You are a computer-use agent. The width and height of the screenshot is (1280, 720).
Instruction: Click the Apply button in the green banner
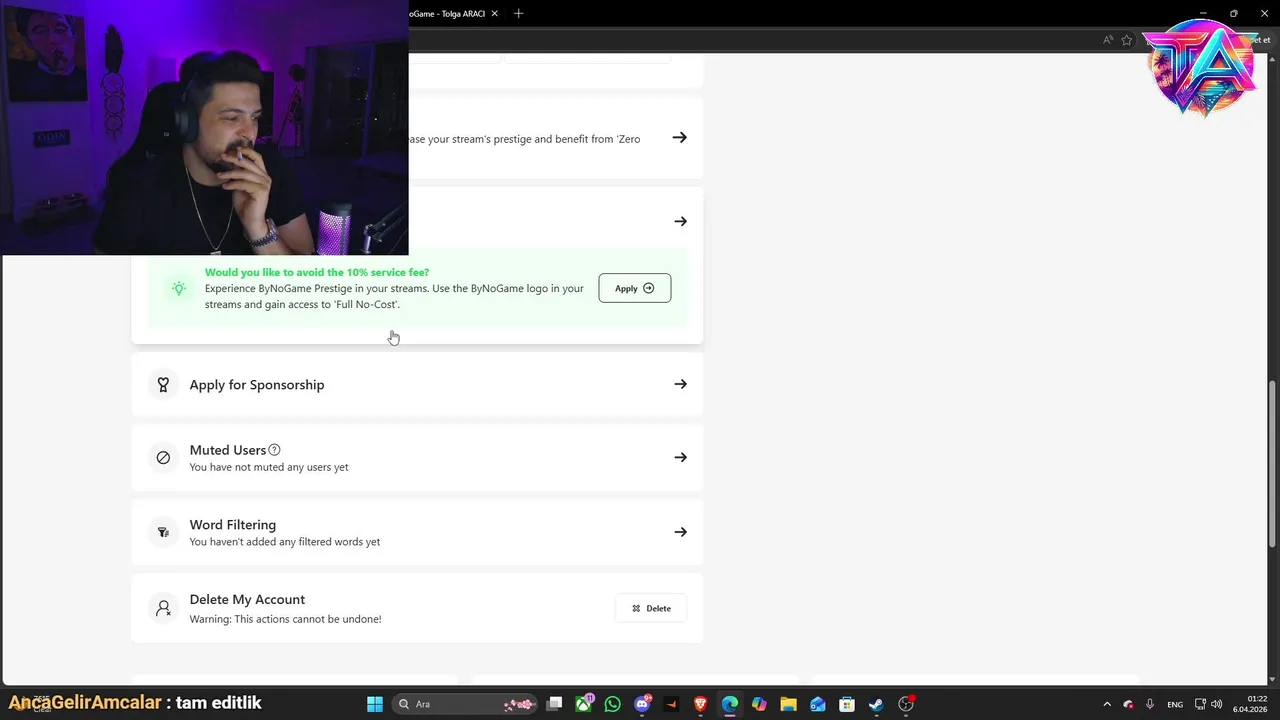[x=634, y=288]
